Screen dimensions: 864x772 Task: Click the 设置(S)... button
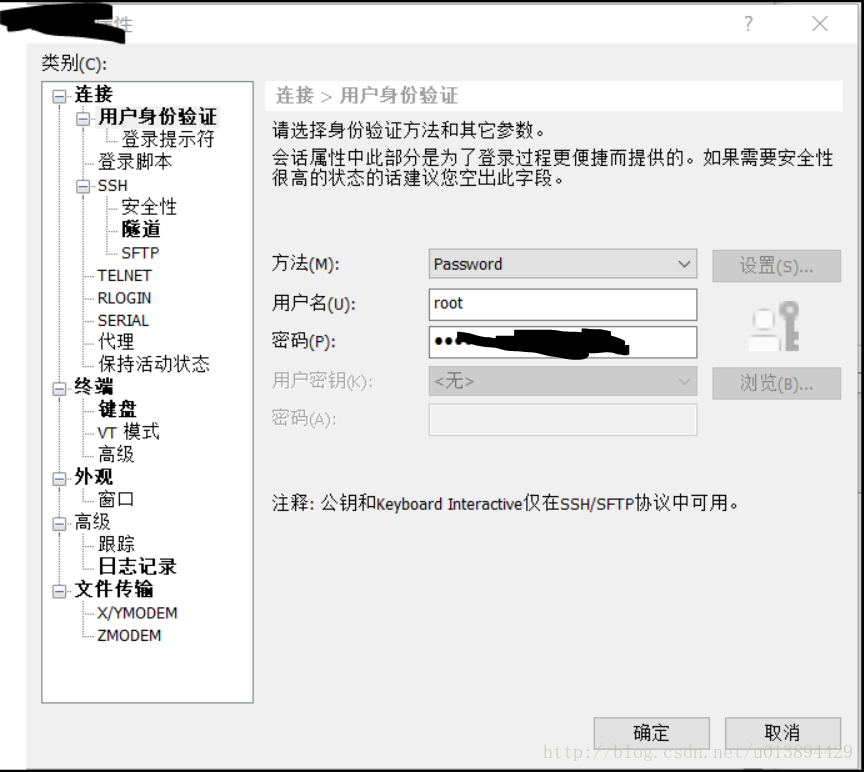(776, 266)
